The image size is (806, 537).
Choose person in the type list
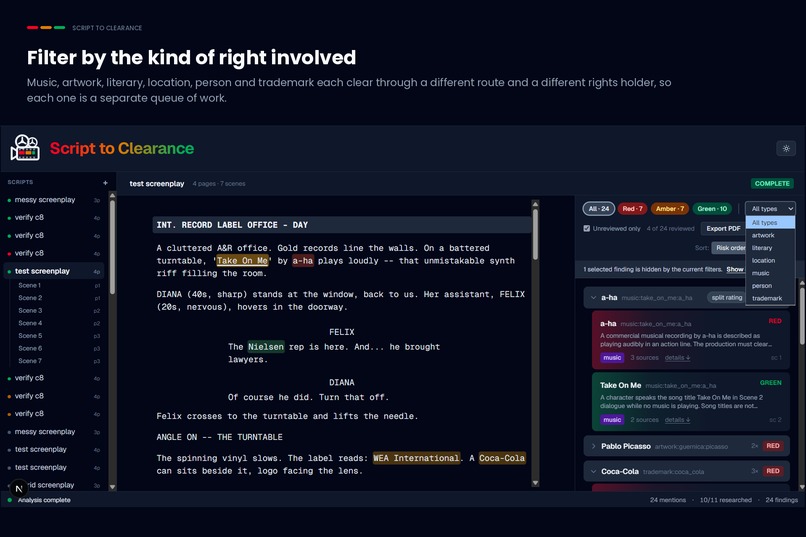click(770, 286)
